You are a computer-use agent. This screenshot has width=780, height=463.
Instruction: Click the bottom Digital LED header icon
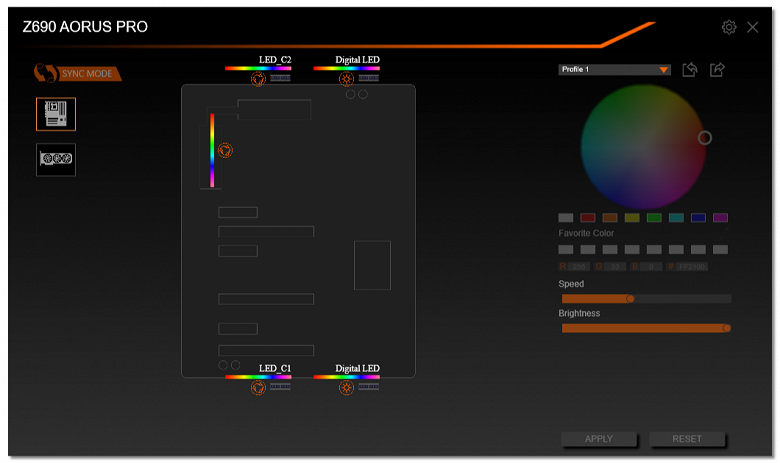346,387
